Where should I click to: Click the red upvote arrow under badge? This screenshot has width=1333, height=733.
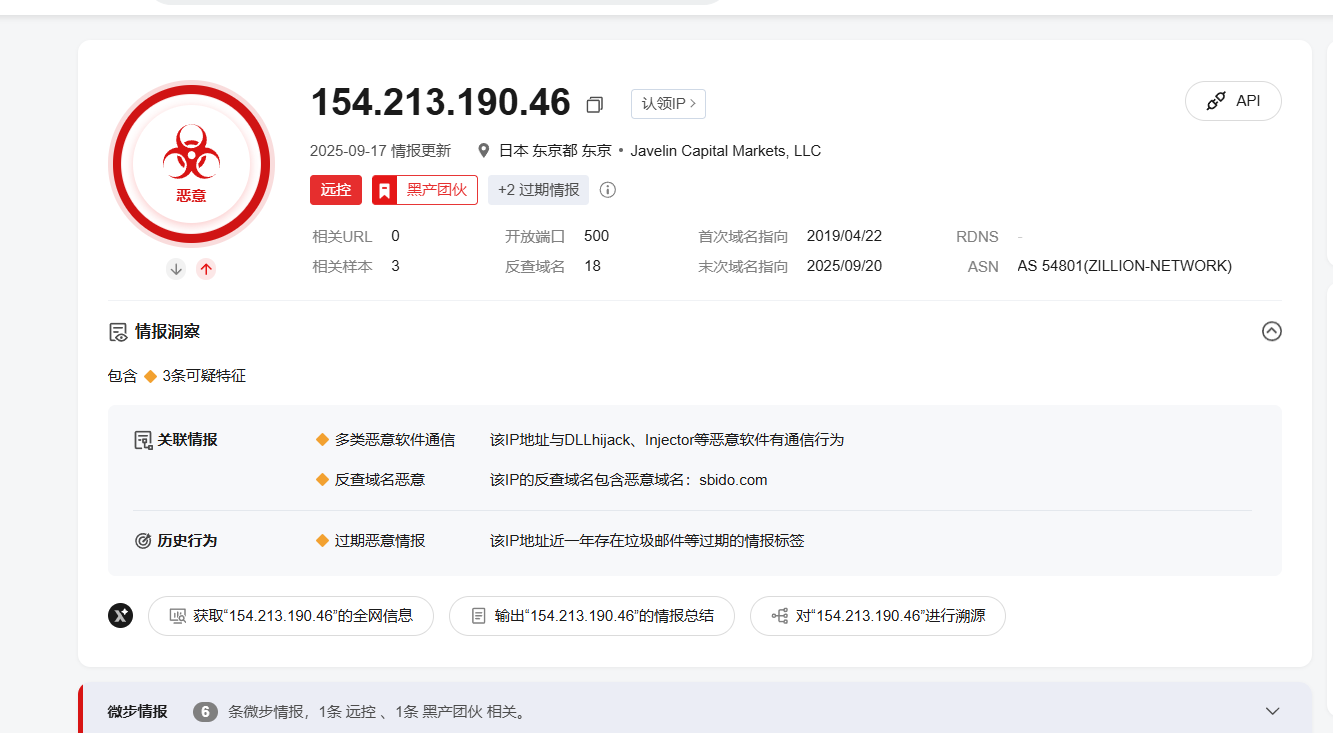coord(206,268)
